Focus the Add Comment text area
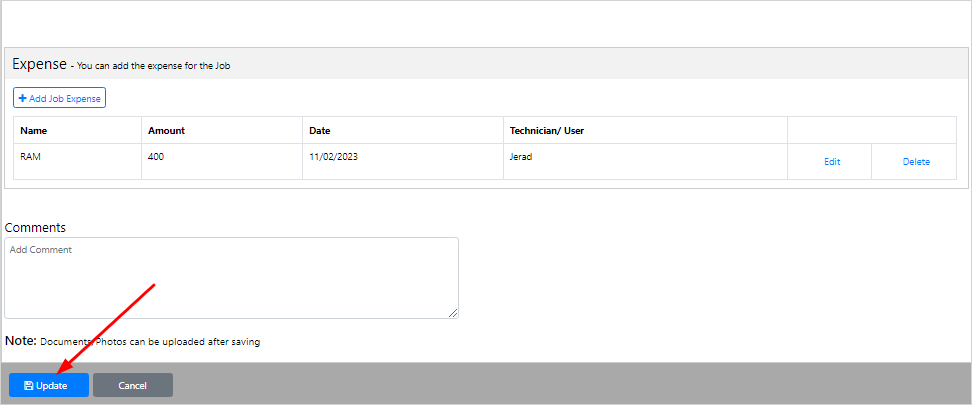The height and width of the screenshot is (405, 972). (231, 278)
